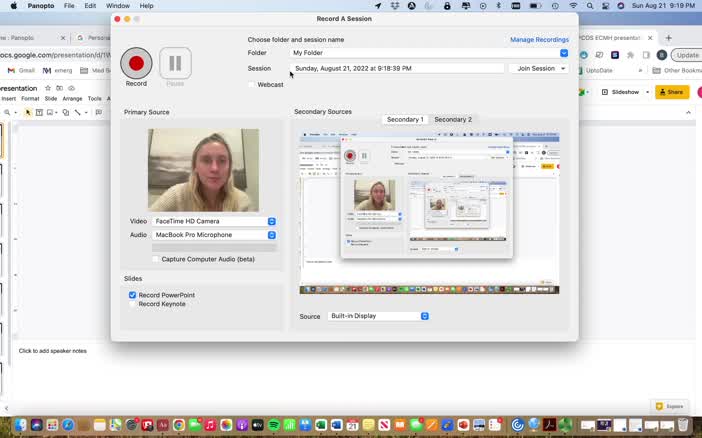Click the Bluetooth menu bar icon

499,6
